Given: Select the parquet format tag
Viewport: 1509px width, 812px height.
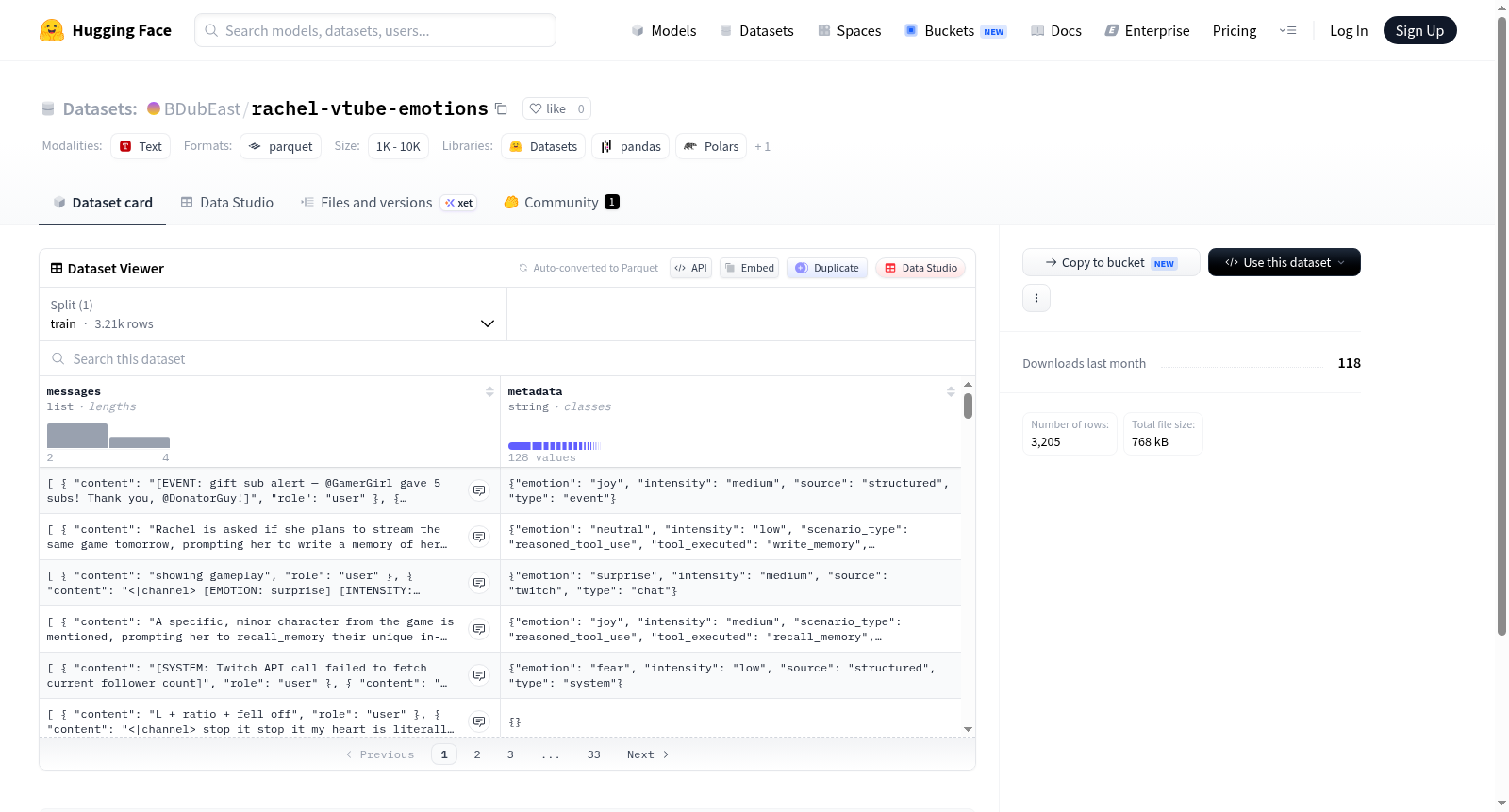Looking at the screenshot, I should coord(280,146).
